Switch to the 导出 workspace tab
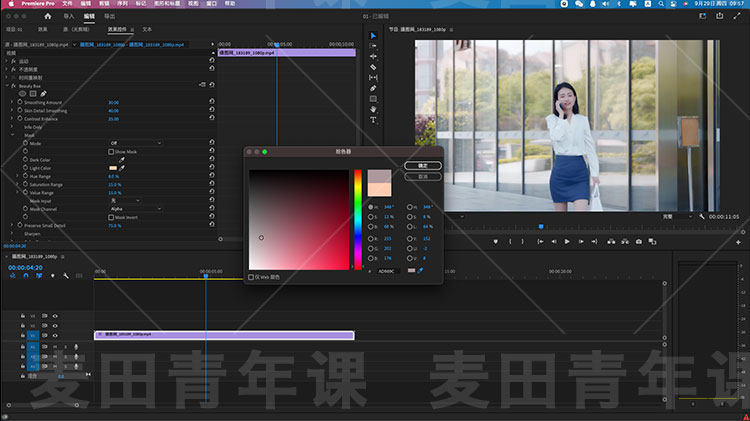 pos(109,17)
